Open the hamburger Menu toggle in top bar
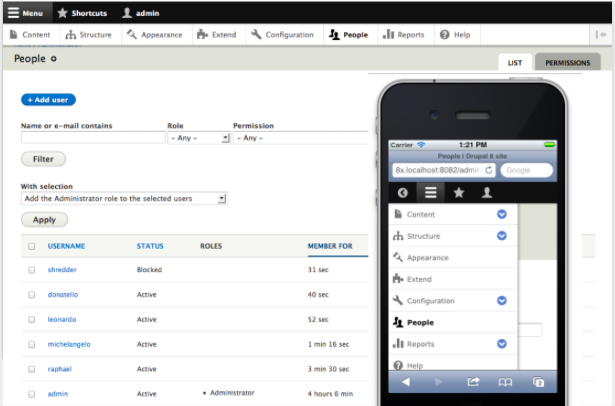615x406 pixels. [x=25, y=13]
